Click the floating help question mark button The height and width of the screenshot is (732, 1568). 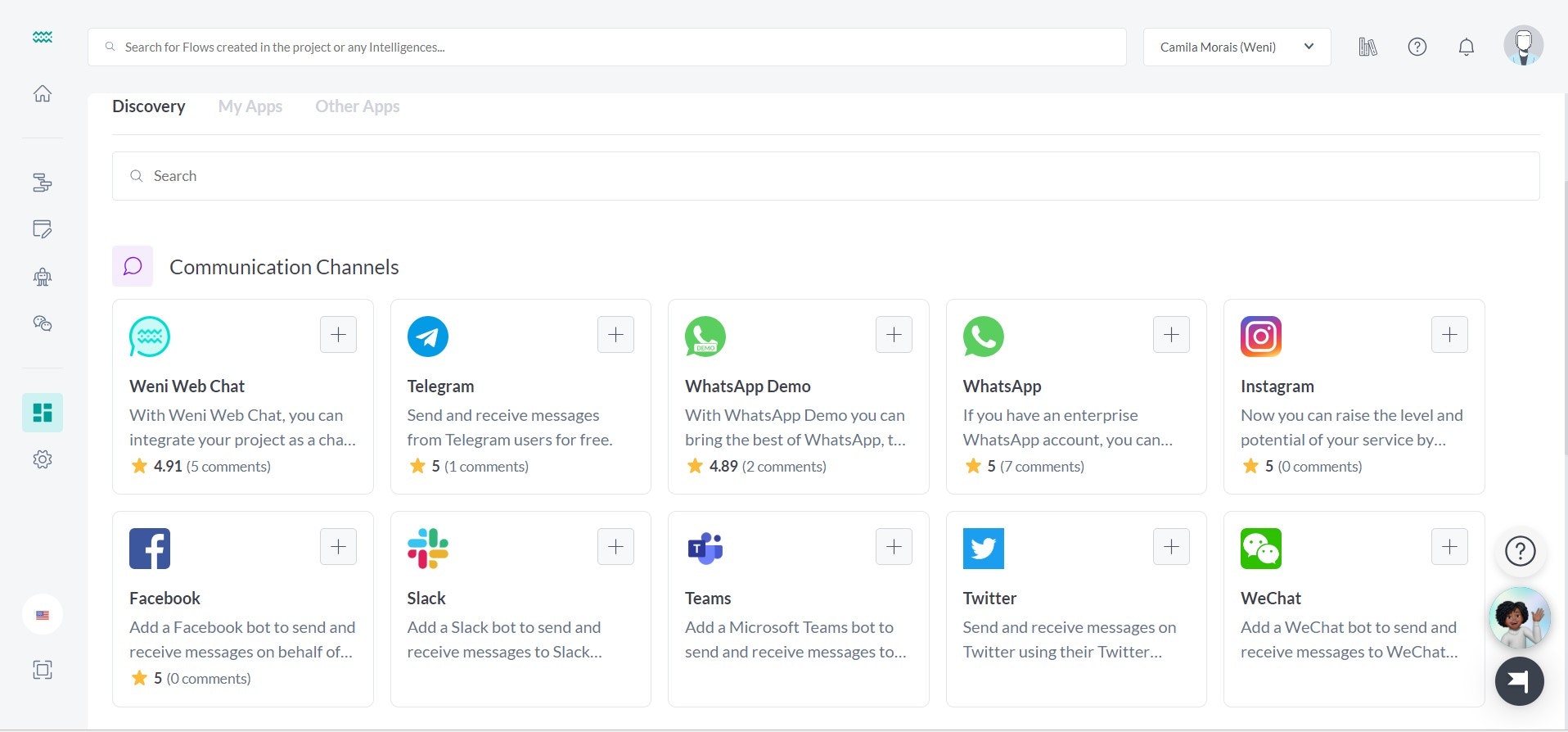coord(1521,551)
